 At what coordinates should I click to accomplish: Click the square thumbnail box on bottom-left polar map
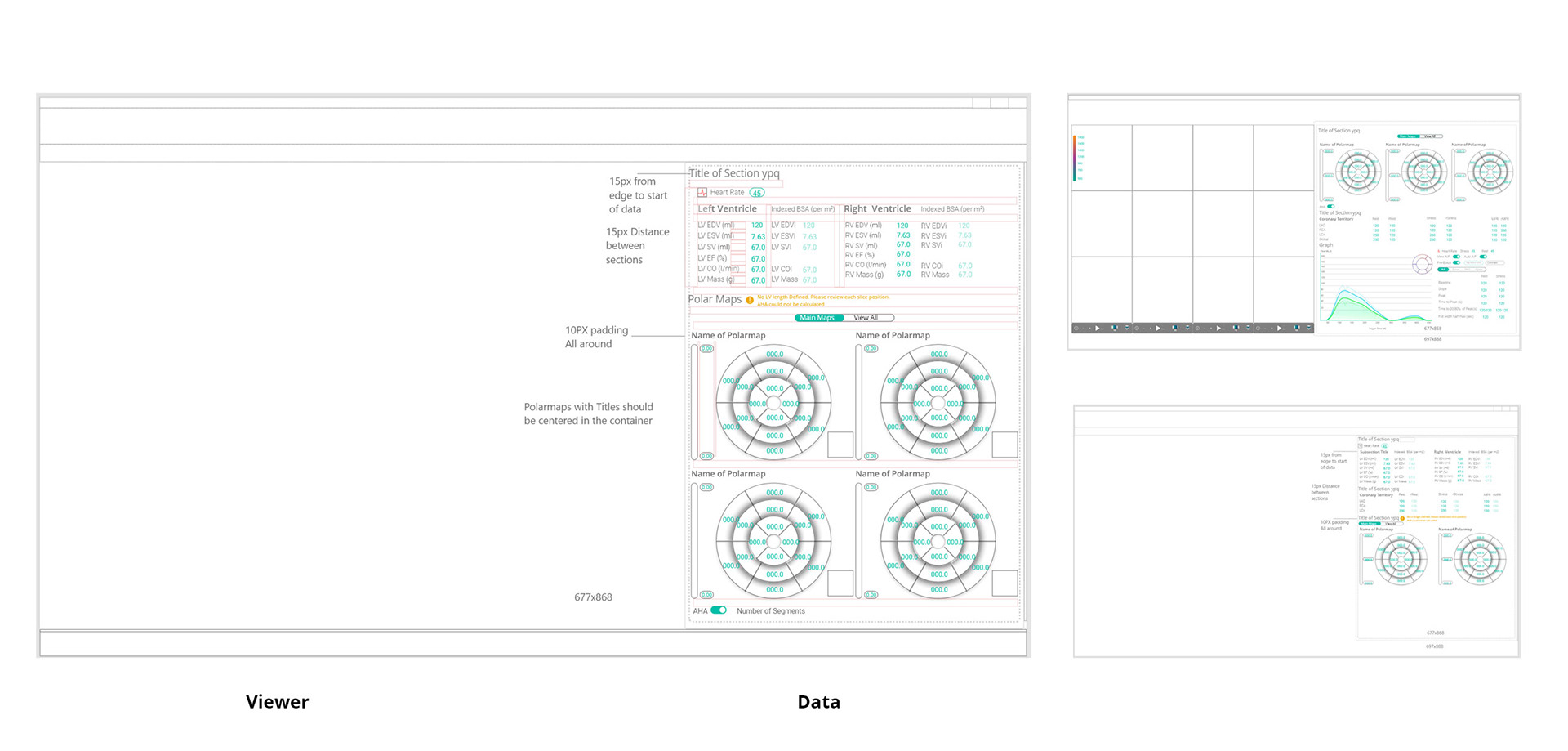(840, 583)
